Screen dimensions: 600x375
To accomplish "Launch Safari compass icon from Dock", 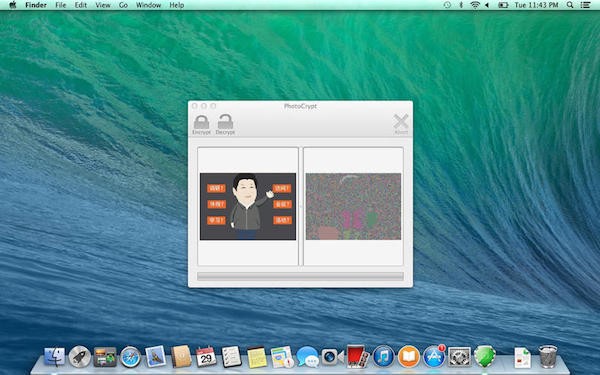I will click(x=130, y=357).
